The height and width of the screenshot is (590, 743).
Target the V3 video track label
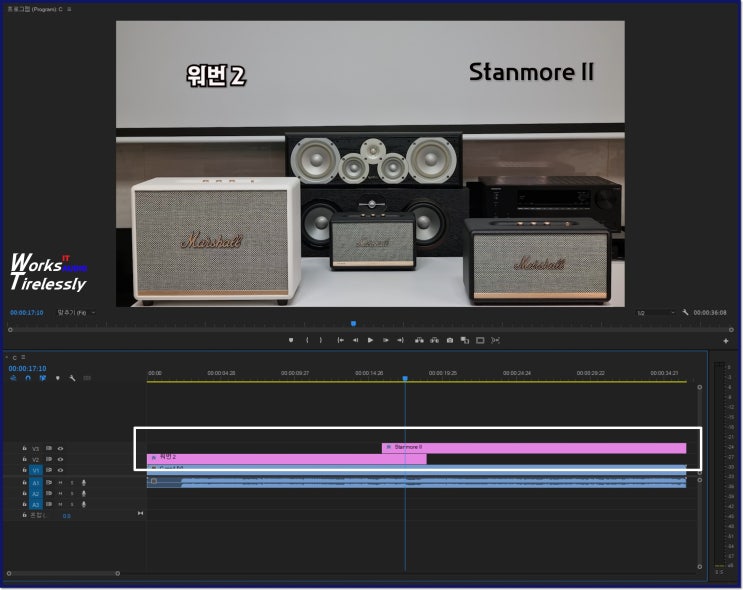pyautogui.click(x=36, y=448)
